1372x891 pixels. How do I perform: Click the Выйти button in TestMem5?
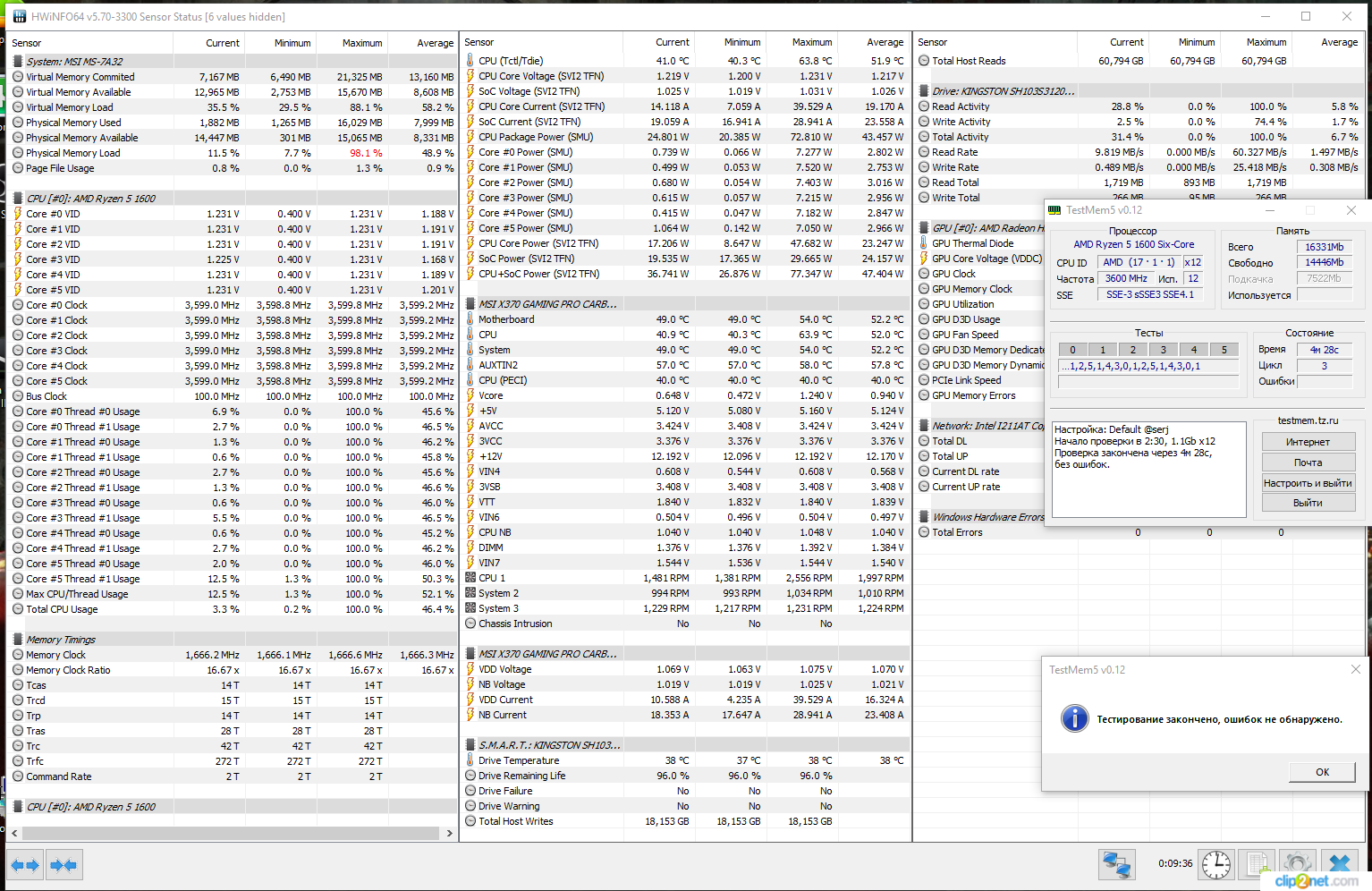(x=1308, y=503)
